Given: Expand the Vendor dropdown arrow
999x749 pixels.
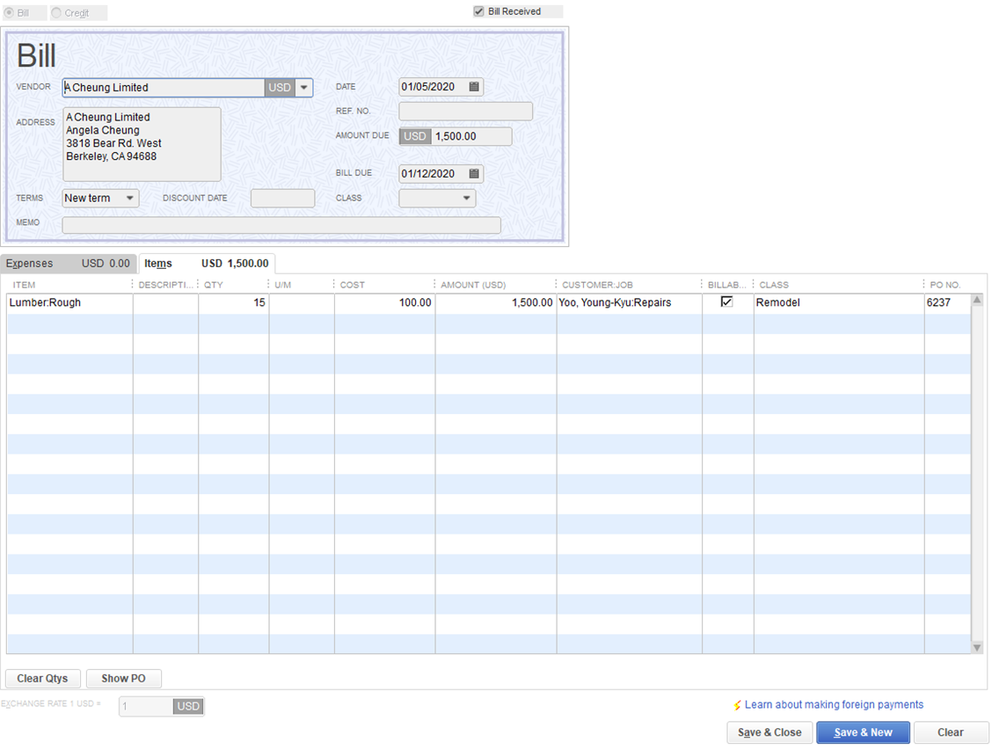Looking at the screenshot, I should pyautogui.click(x=304, y=87).
